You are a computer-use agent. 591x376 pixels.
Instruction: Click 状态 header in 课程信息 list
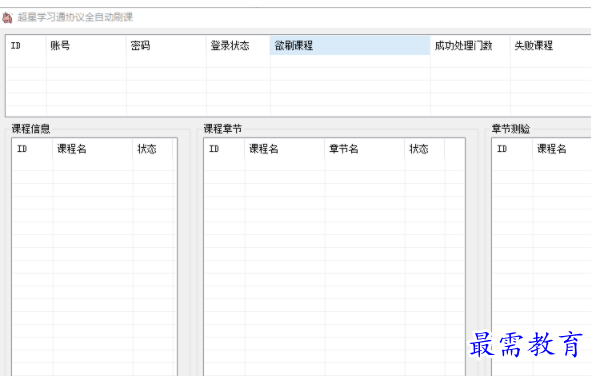coord(153,149)
